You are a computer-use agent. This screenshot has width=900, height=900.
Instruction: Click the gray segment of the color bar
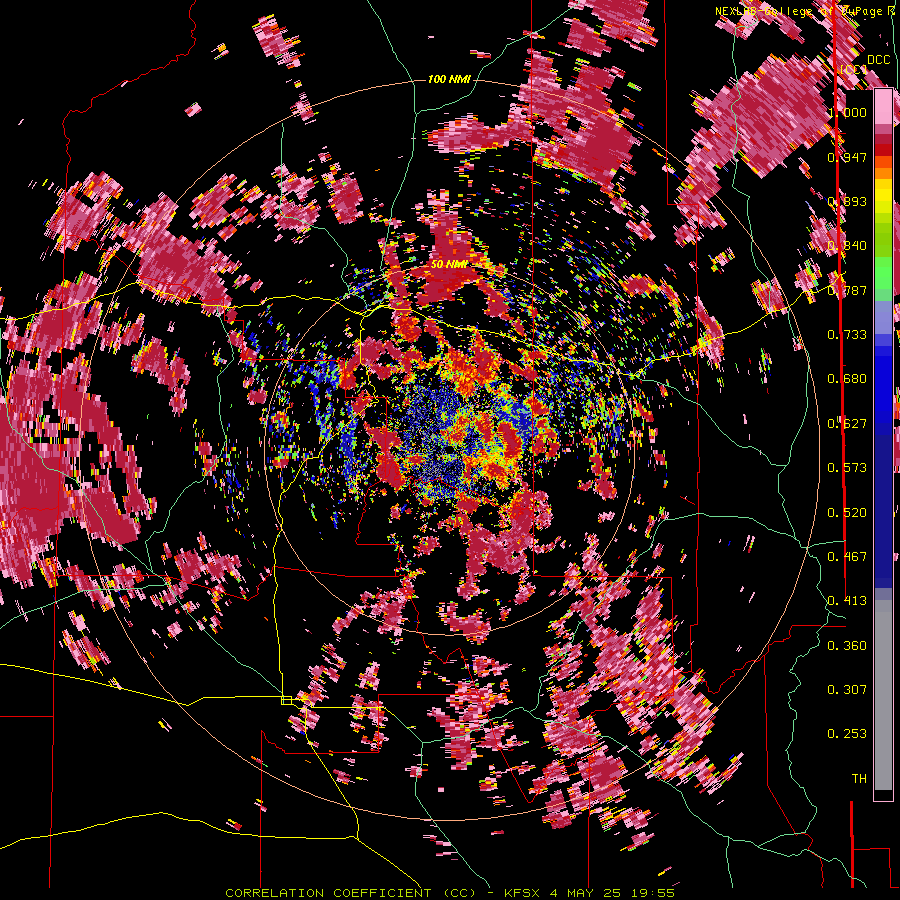[883, 695]
